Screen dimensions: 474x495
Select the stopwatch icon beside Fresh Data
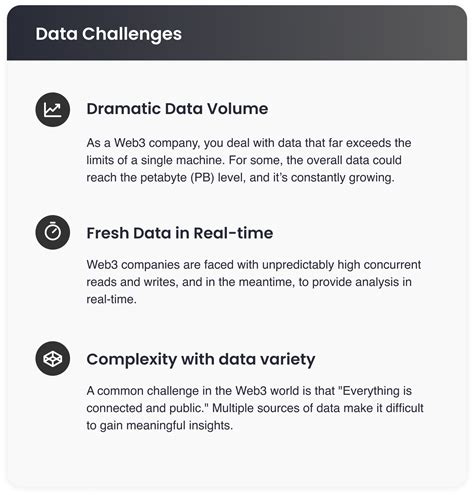click(x=53, y=232)
